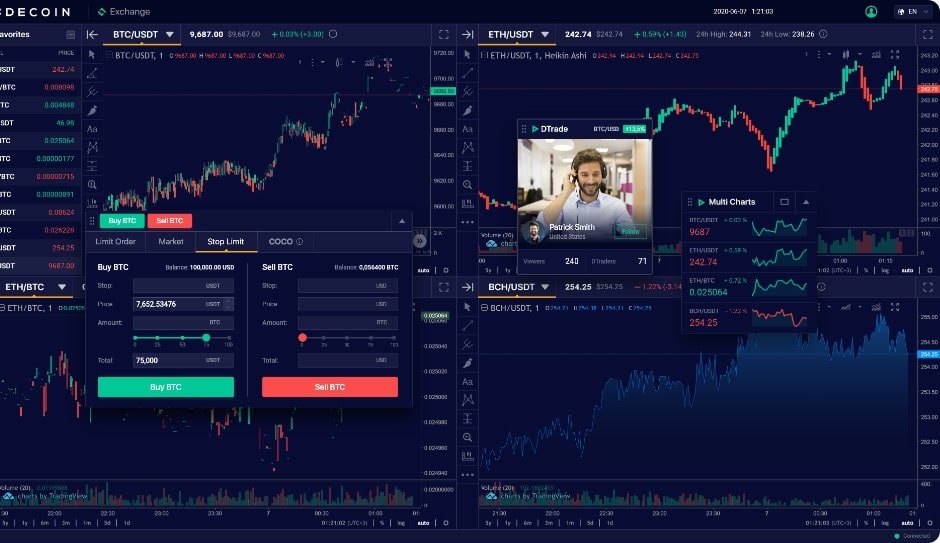Click the user profile avatar icon
This screenshot has height=543, width=940.
[871, 11]
